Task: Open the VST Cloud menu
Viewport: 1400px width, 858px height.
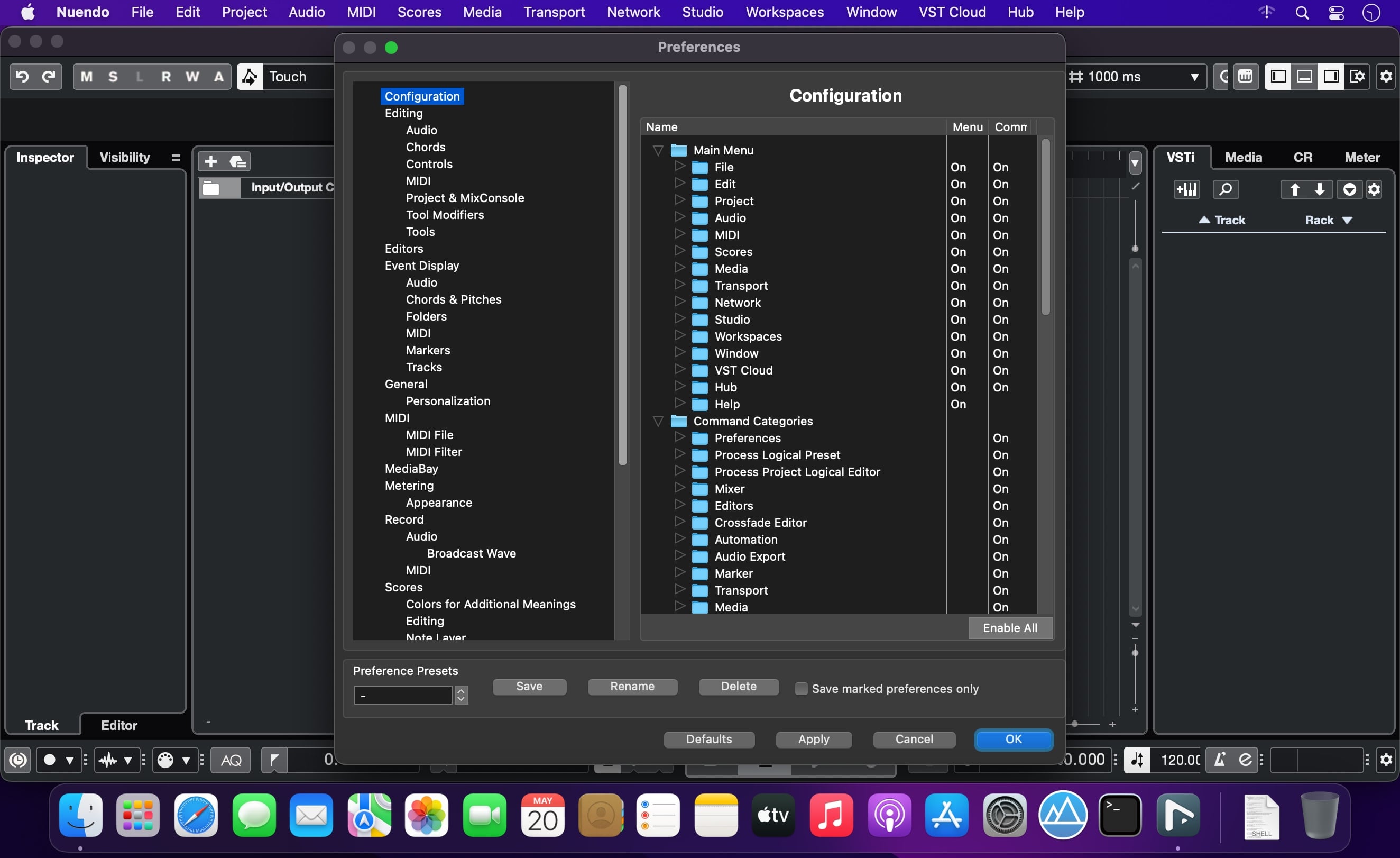Action: point(952,12)
